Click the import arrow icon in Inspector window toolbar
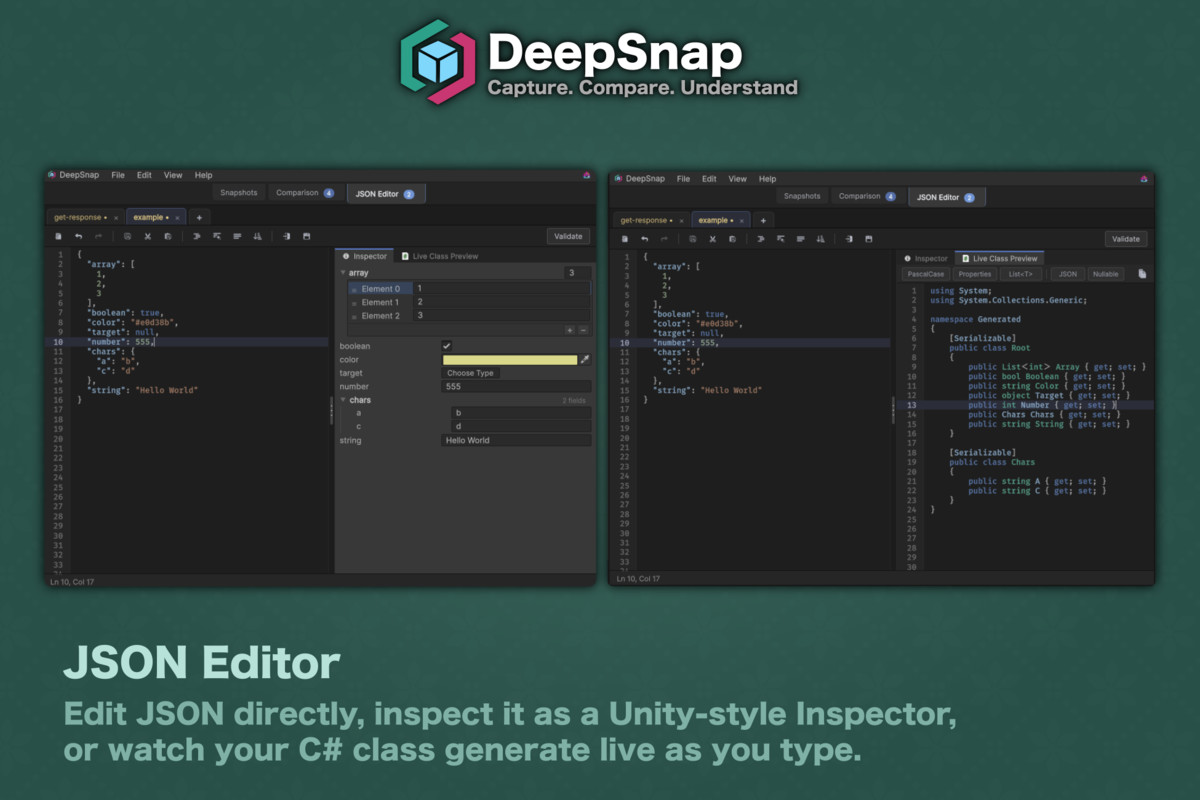1200x800 pixels. tap(286, 236)
